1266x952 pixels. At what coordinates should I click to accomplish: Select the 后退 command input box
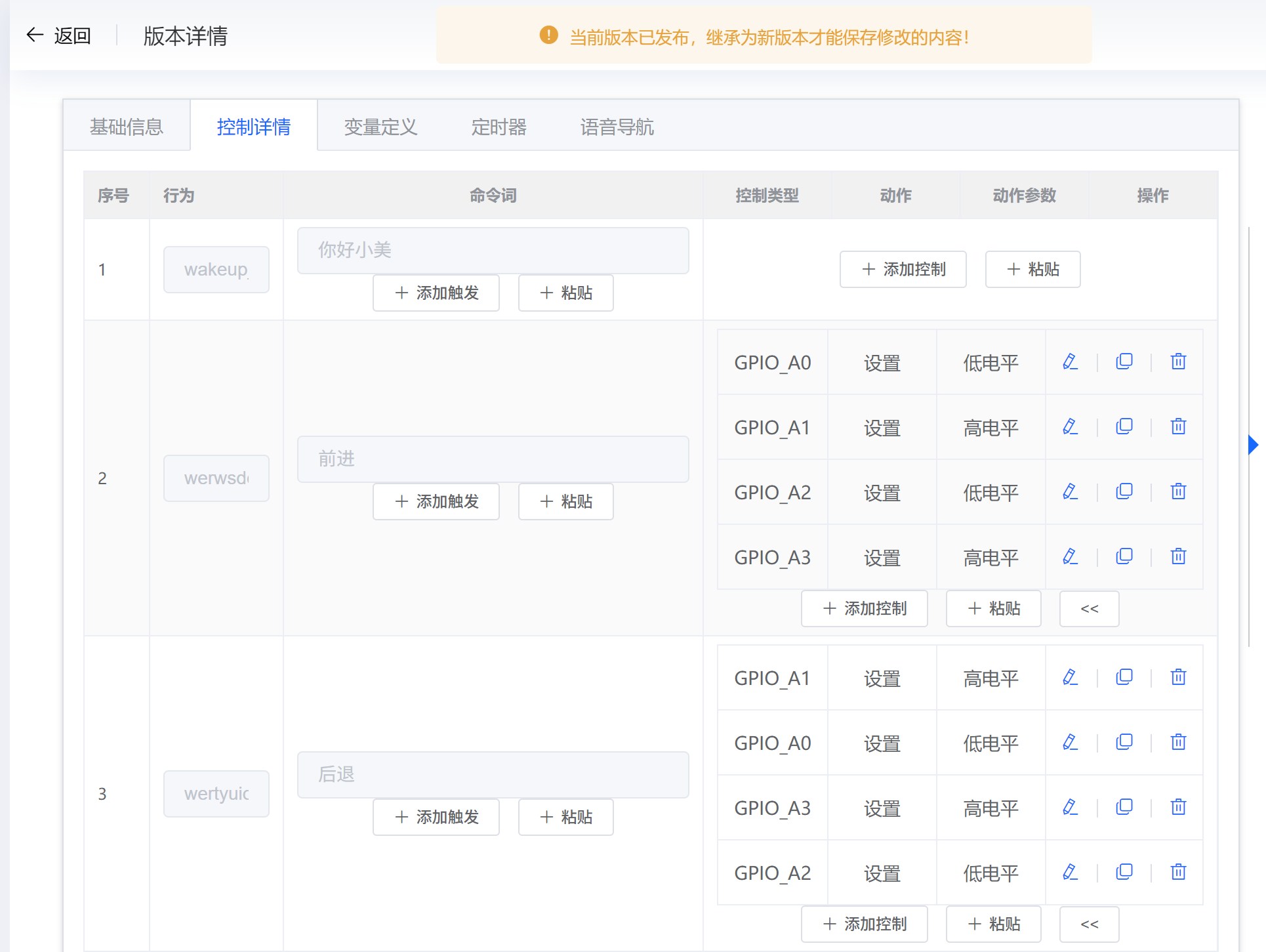(493, 774)
